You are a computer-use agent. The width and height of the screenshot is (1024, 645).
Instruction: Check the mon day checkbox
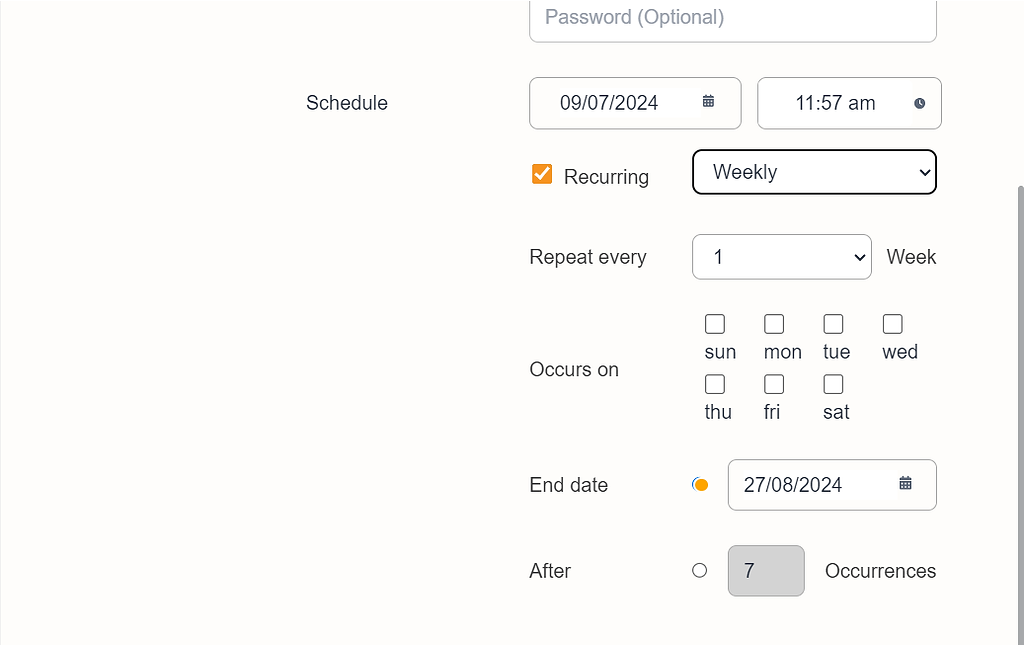(x=774, y=324)
